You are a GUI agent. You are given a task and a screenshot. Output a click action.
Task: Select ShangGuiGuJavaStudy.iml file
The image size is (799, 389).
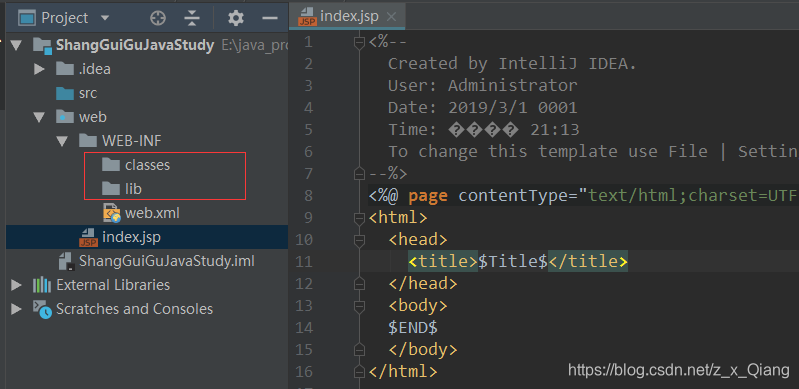coord(167,261)
